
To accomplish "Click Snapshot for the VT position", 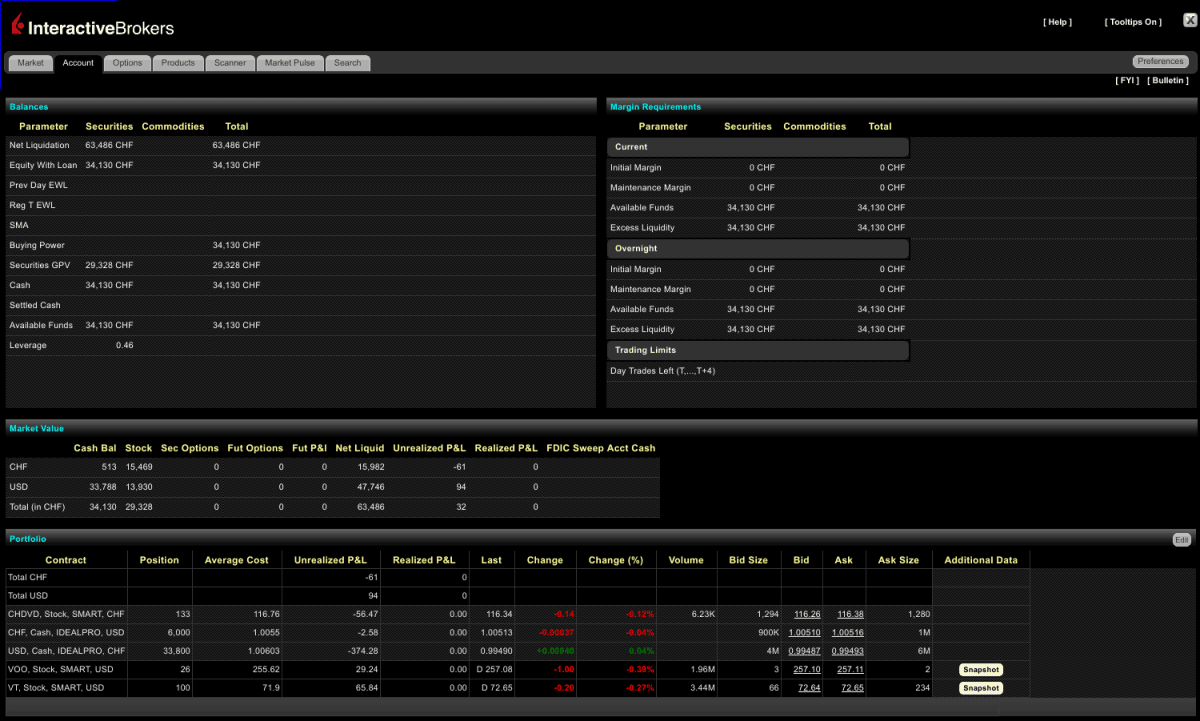I will click(980, 688).
